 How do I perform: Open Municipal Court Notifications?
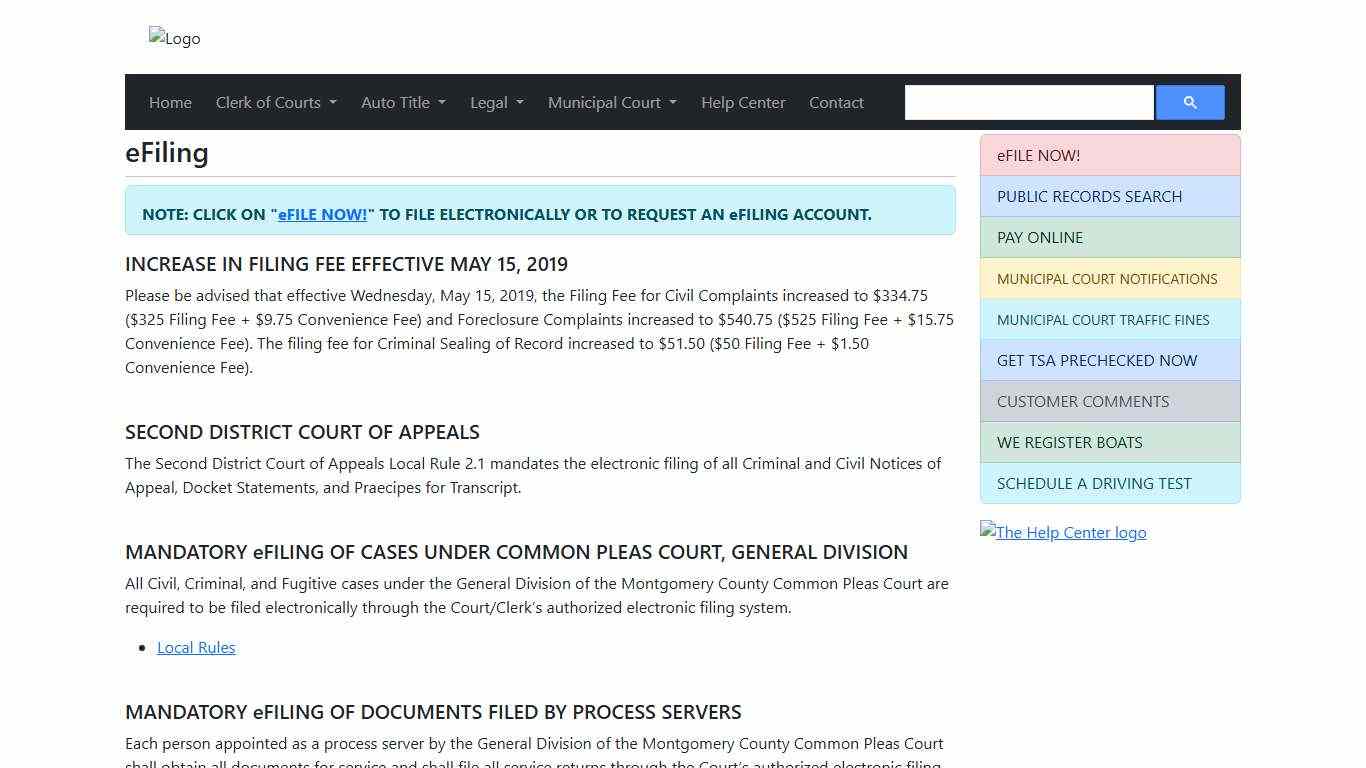coord(1110,278)
